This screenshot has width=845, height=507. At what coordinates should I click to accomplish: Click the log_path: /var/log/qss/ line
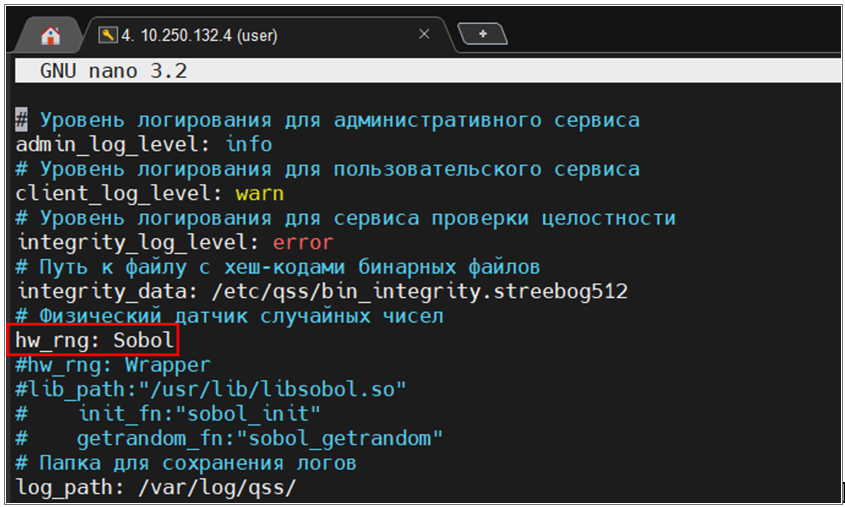pyautogui.click(x=155, y=488)
